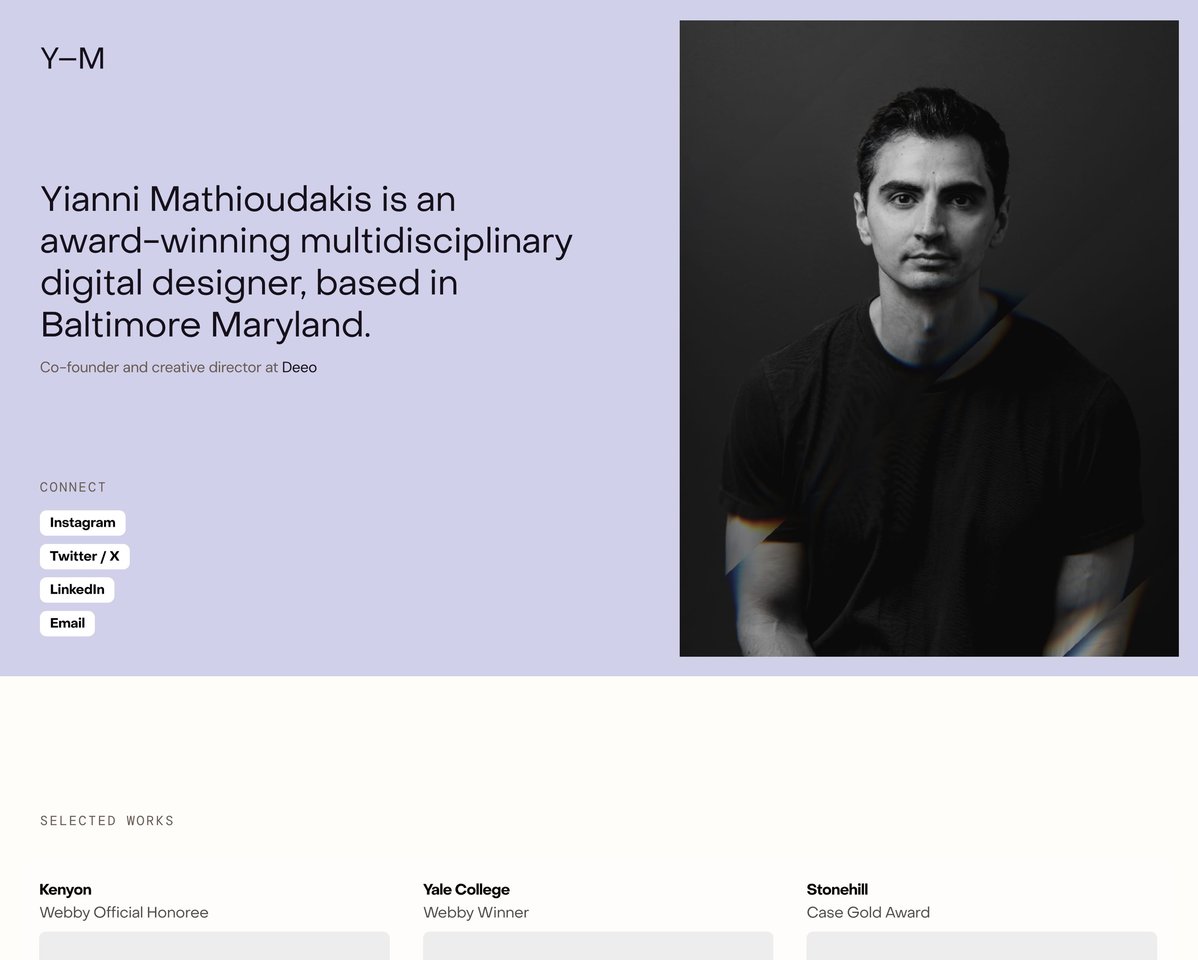Viewport: 1198px width, 960px height.
Task: Open the Deeo link
Action: click(300, 367)
